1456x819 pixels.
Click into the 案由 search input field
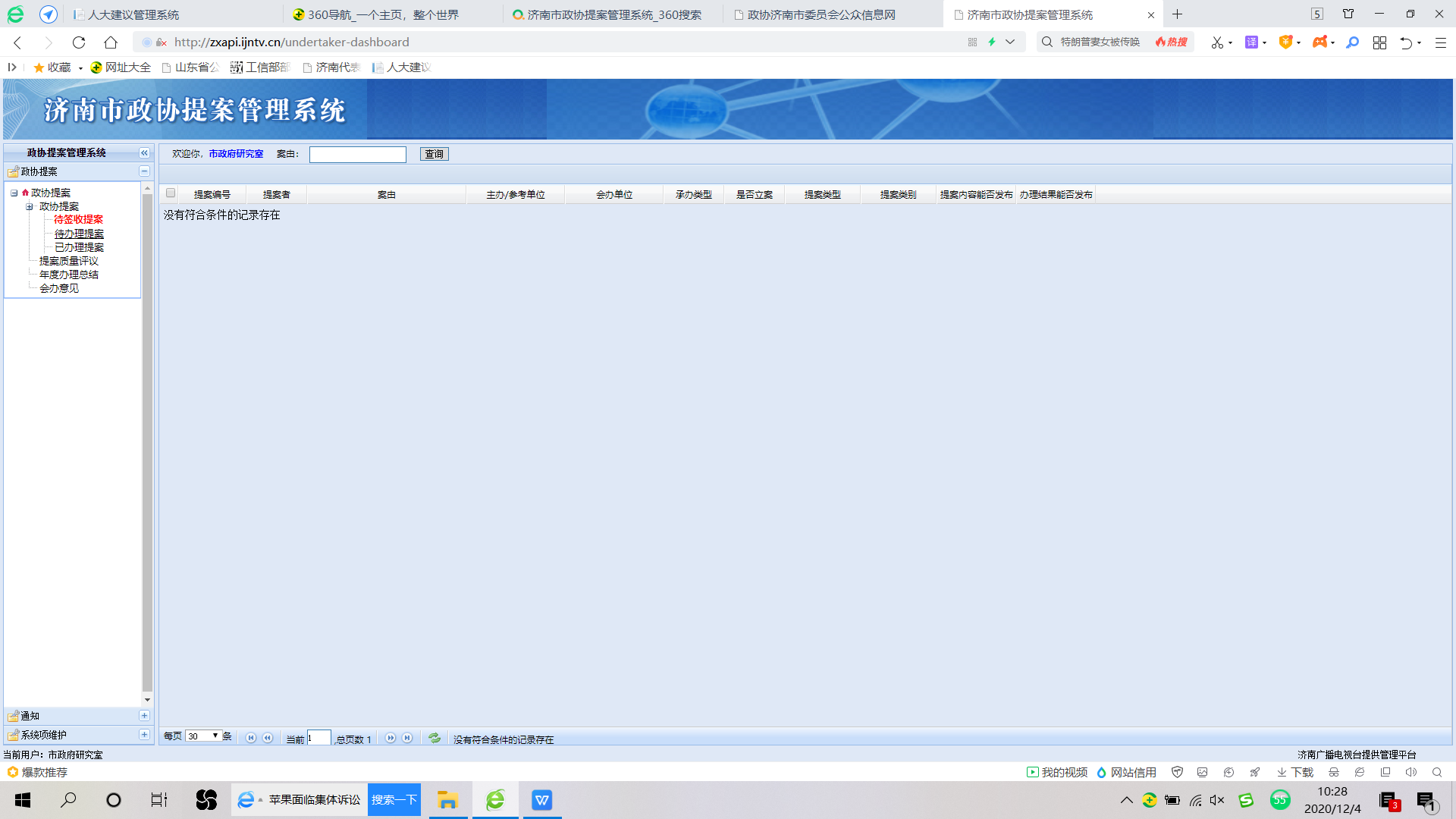[357, 155]
